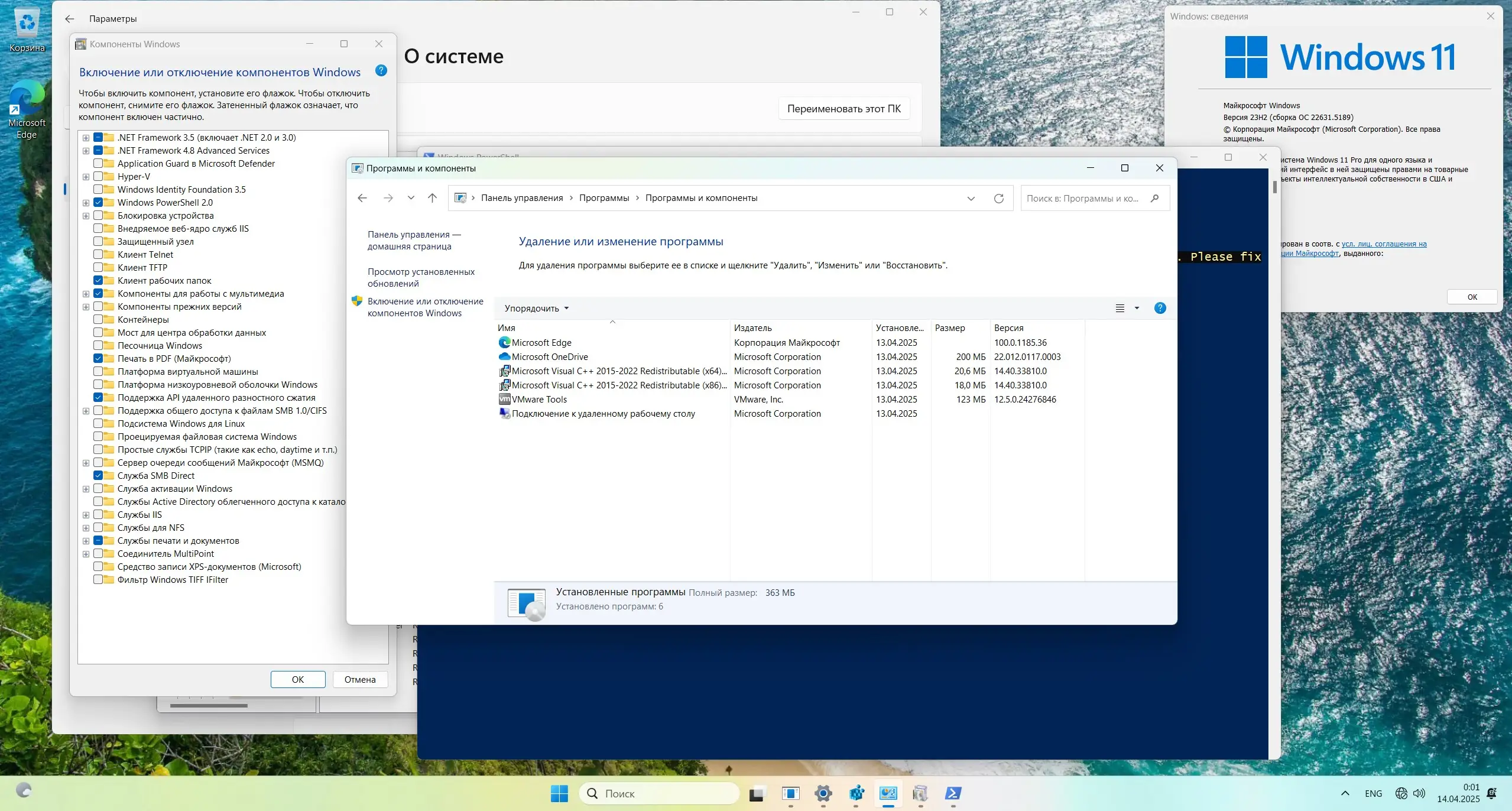Expand the Службы IIS tree node
Image resolution: width=1512 pixels, height=811 pixels.
tap(86, 515)
